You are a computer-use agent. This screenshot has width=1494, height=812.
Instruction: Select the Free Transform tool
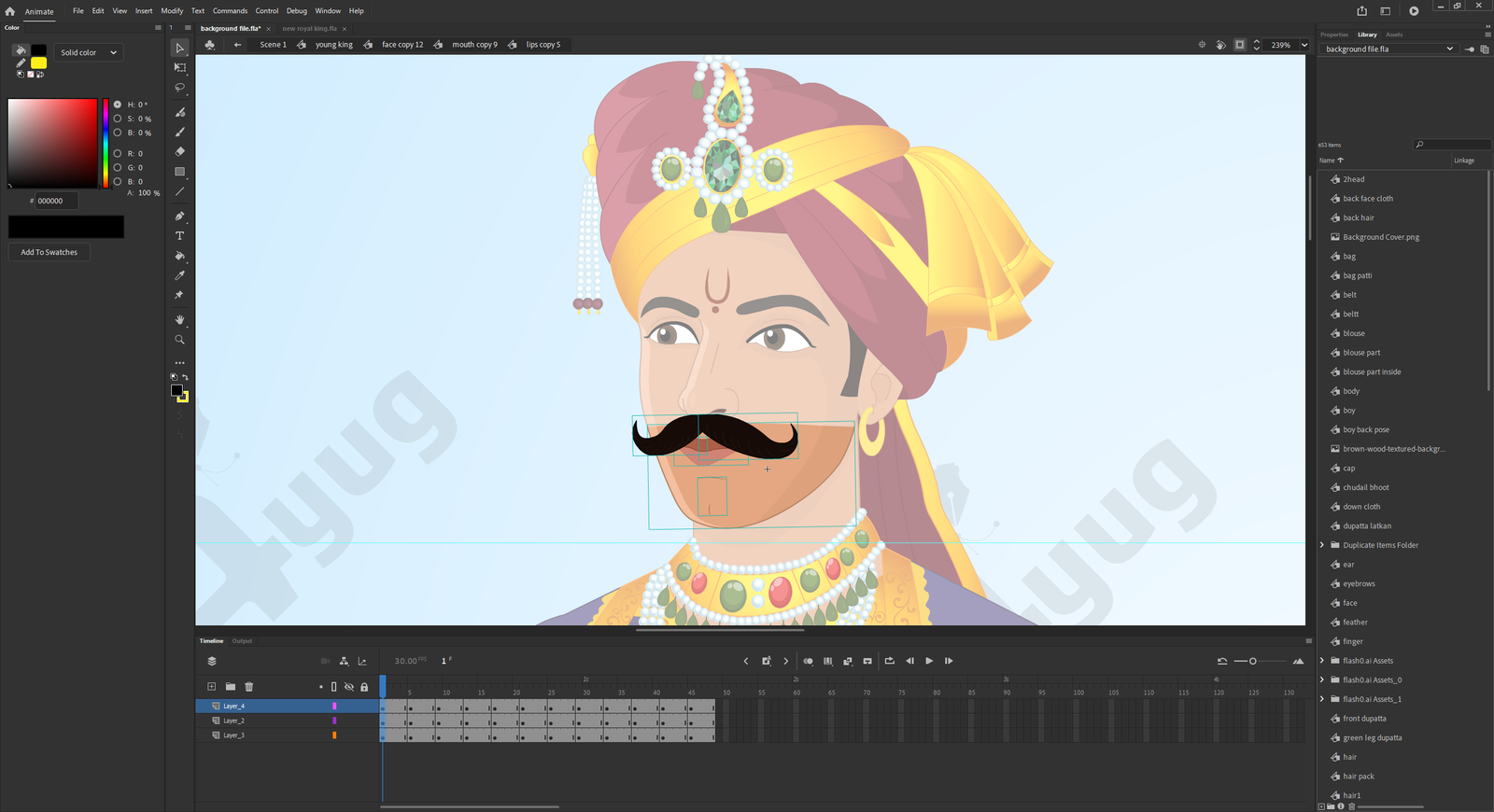coord(179,68)
